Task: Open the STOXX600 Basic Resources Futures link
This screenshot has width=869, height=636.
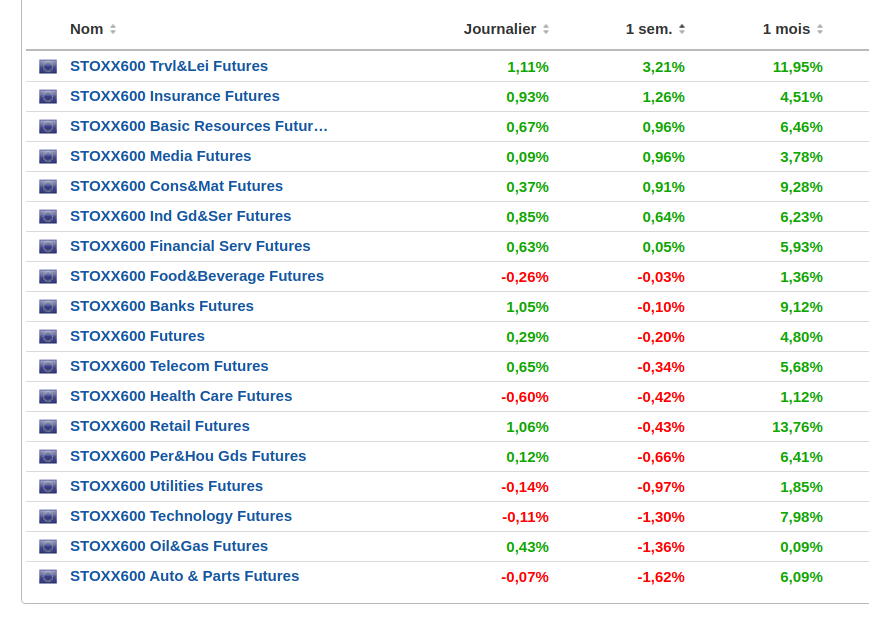Action: (198, 126)
